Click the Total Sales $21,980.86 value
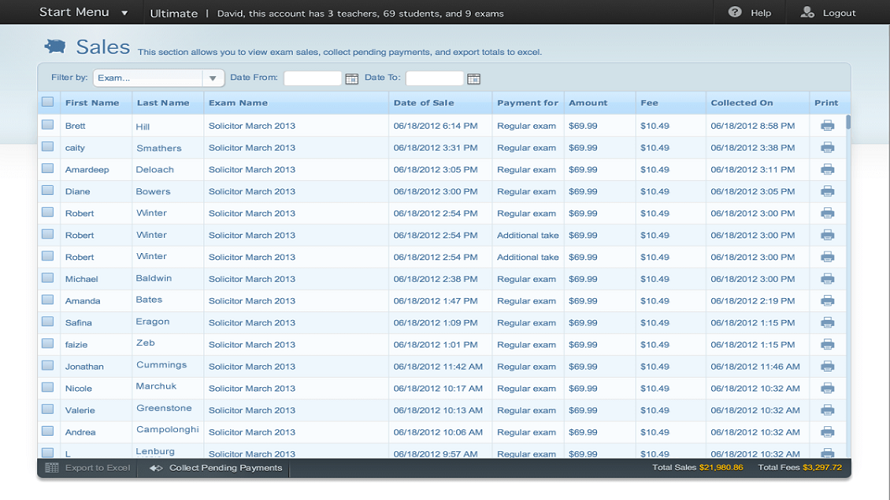The height and width of the screenshot is (500, 890). (721, 467)
